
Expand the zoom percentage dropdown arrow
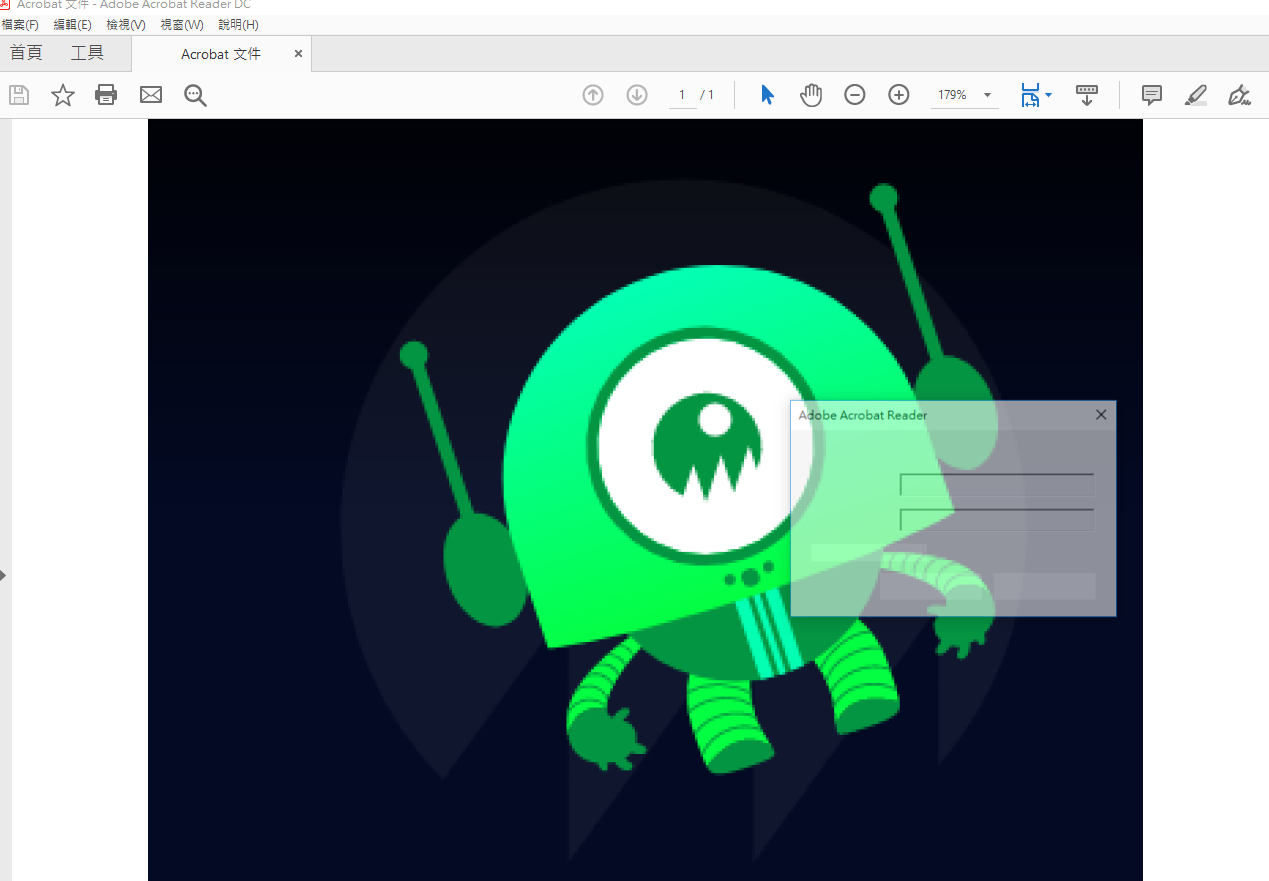coord(988,95)
